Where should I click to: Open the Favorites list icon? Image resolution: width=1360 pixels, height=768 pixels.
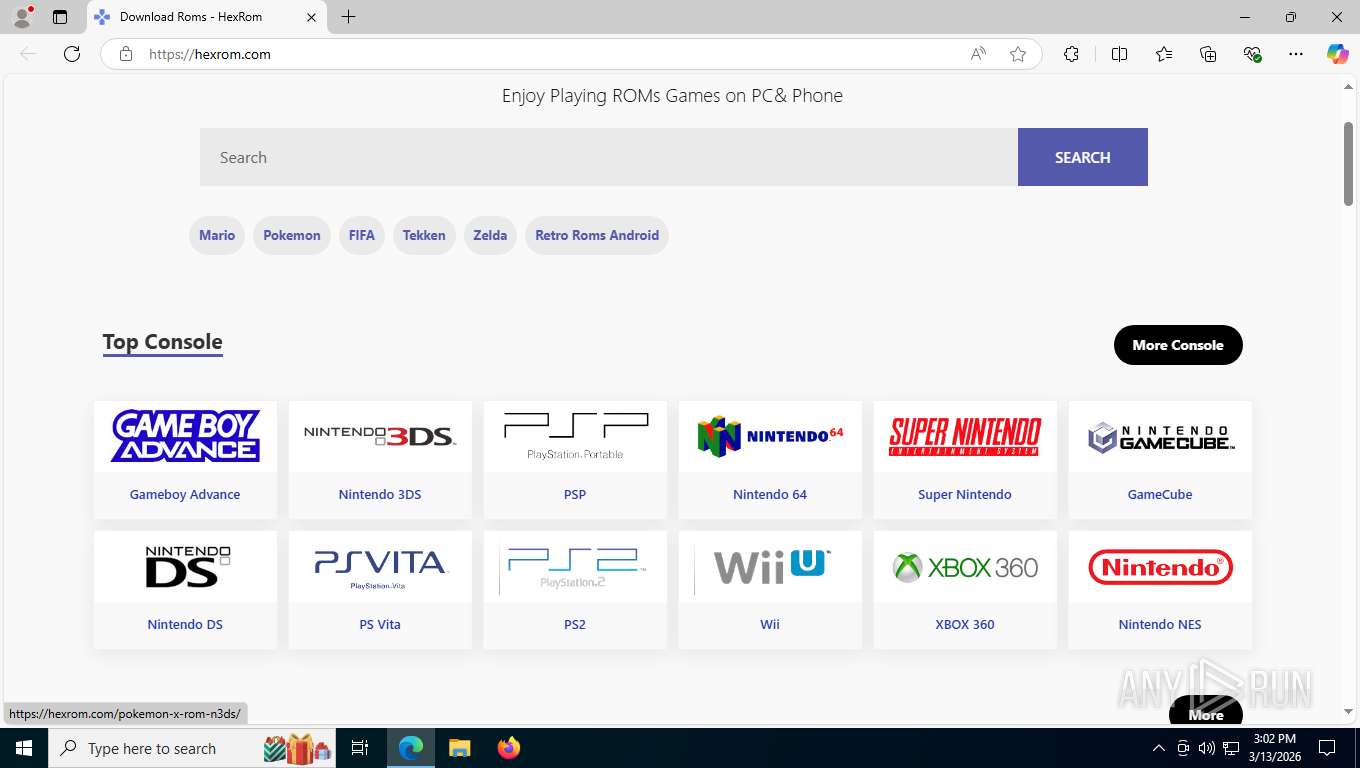pyautogui.click(x=1164, y=54)
